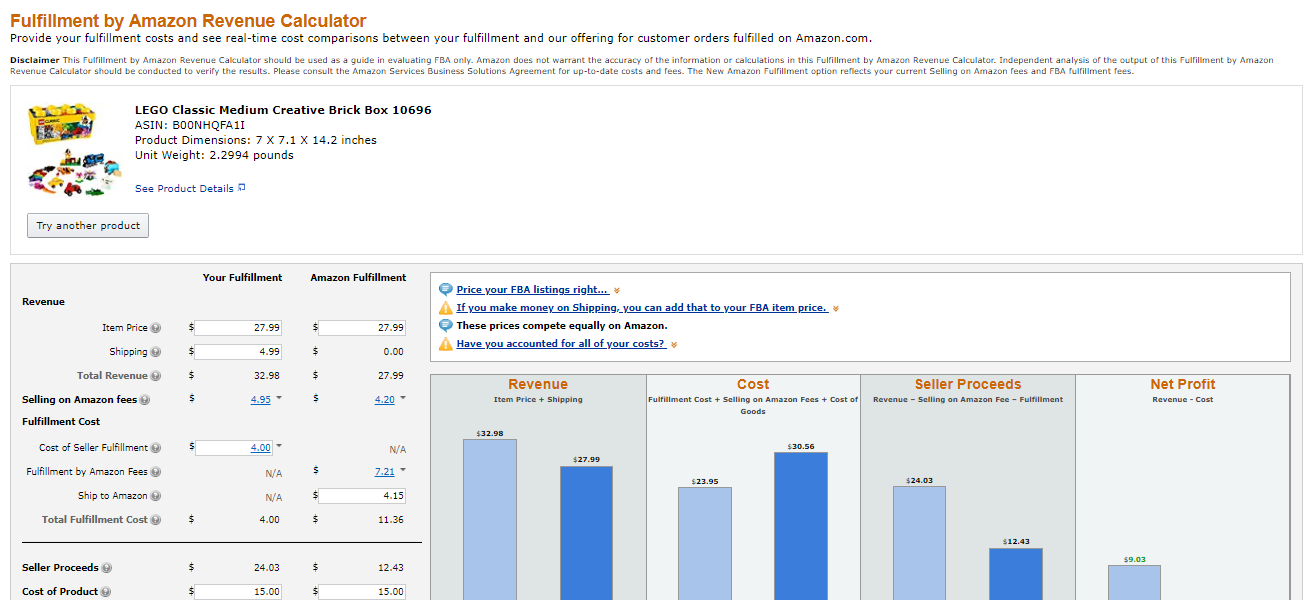Click warning icon beside the Shipping money tip
The image size is (1312, 600).
point(446,307)
